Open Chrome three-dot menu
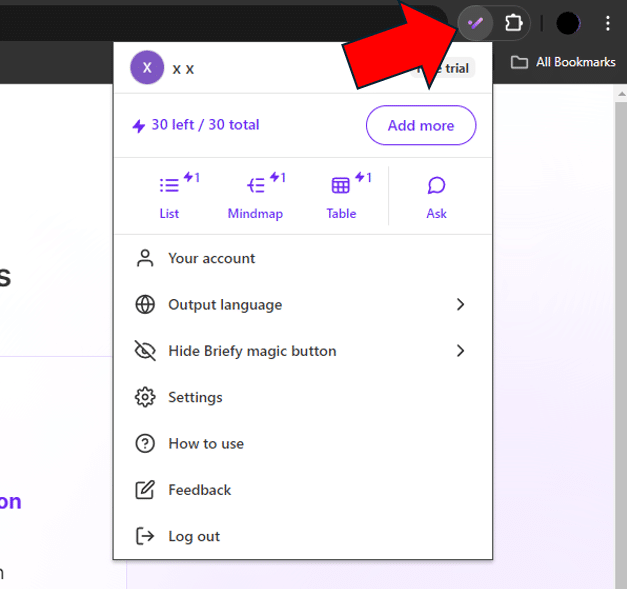The image size is (627, 589). point(608,22)
